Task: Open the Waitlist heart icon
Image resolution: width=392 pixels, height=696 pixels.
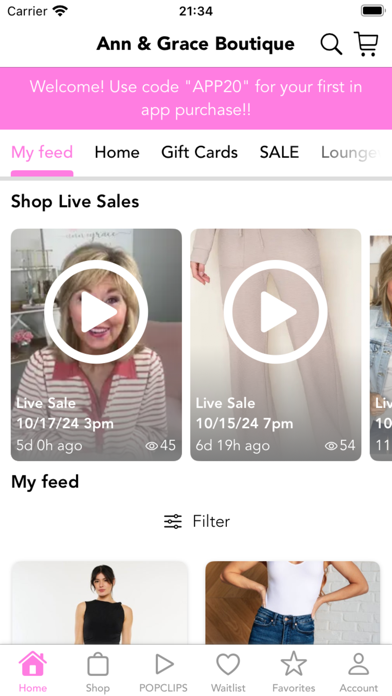Action: [x=228, y=664]
